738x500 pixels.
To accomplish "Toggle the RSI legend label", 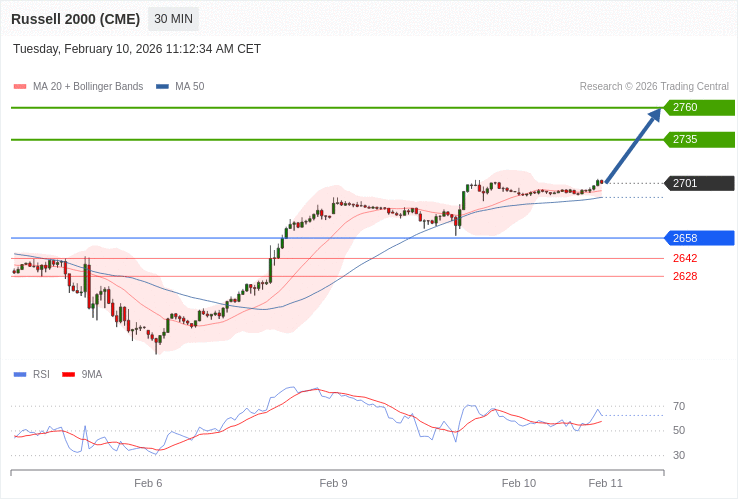I will (x=41, y=375).
